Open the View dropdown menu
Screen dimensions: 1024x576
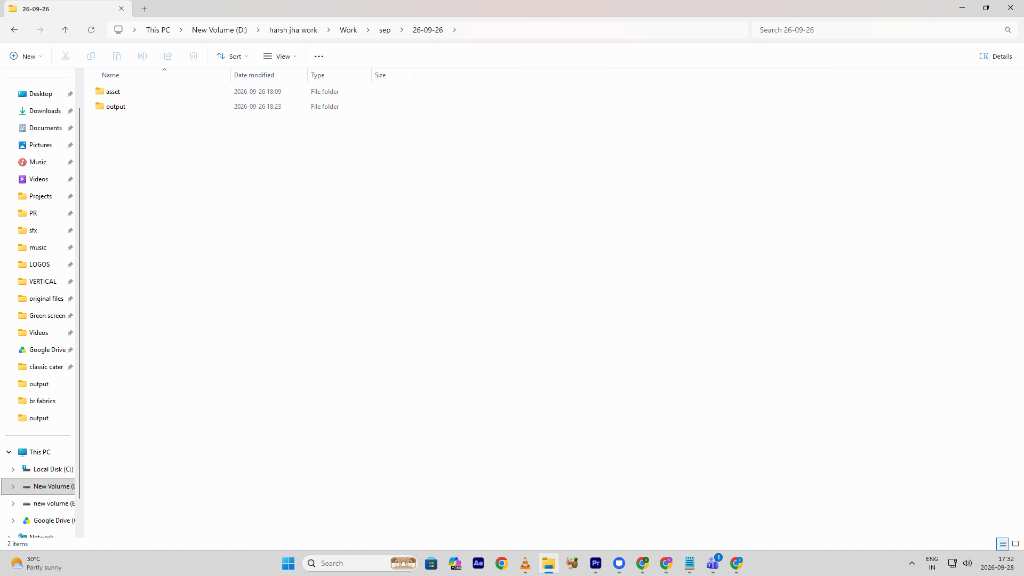(x=280, y=56)
